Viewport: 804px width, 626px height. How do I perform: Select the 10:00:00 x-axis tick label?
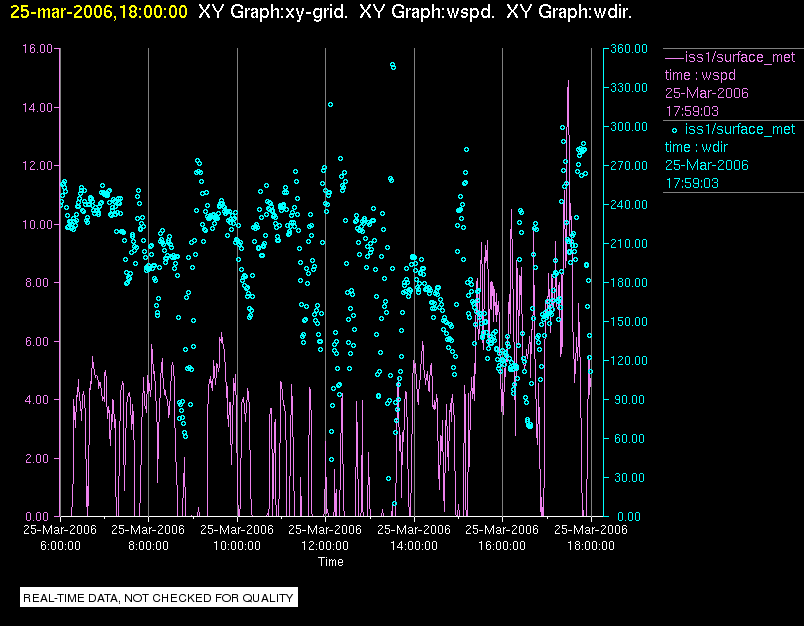pos(237,546)
